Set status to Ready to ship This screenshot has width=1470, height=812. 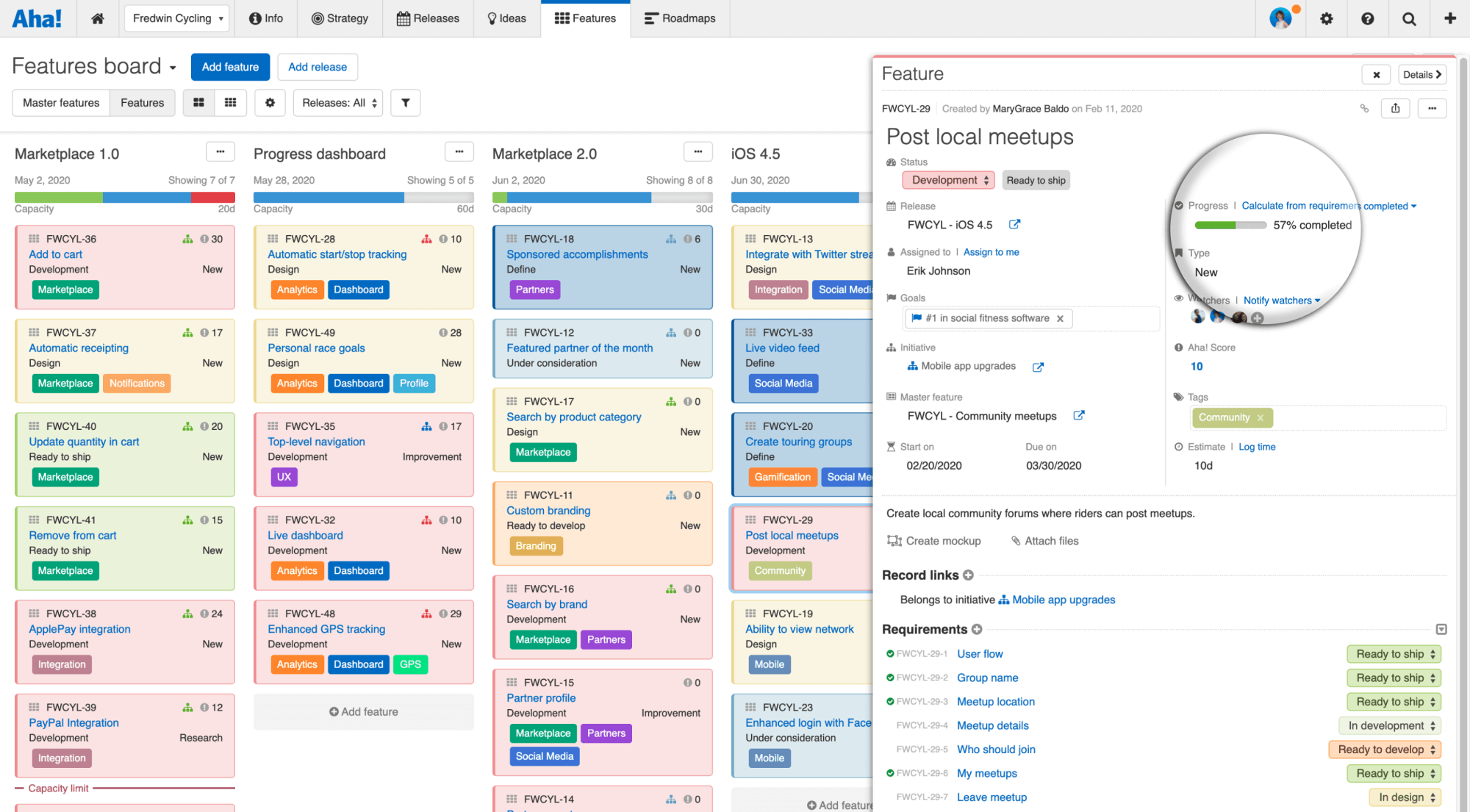click(1036, 180)
